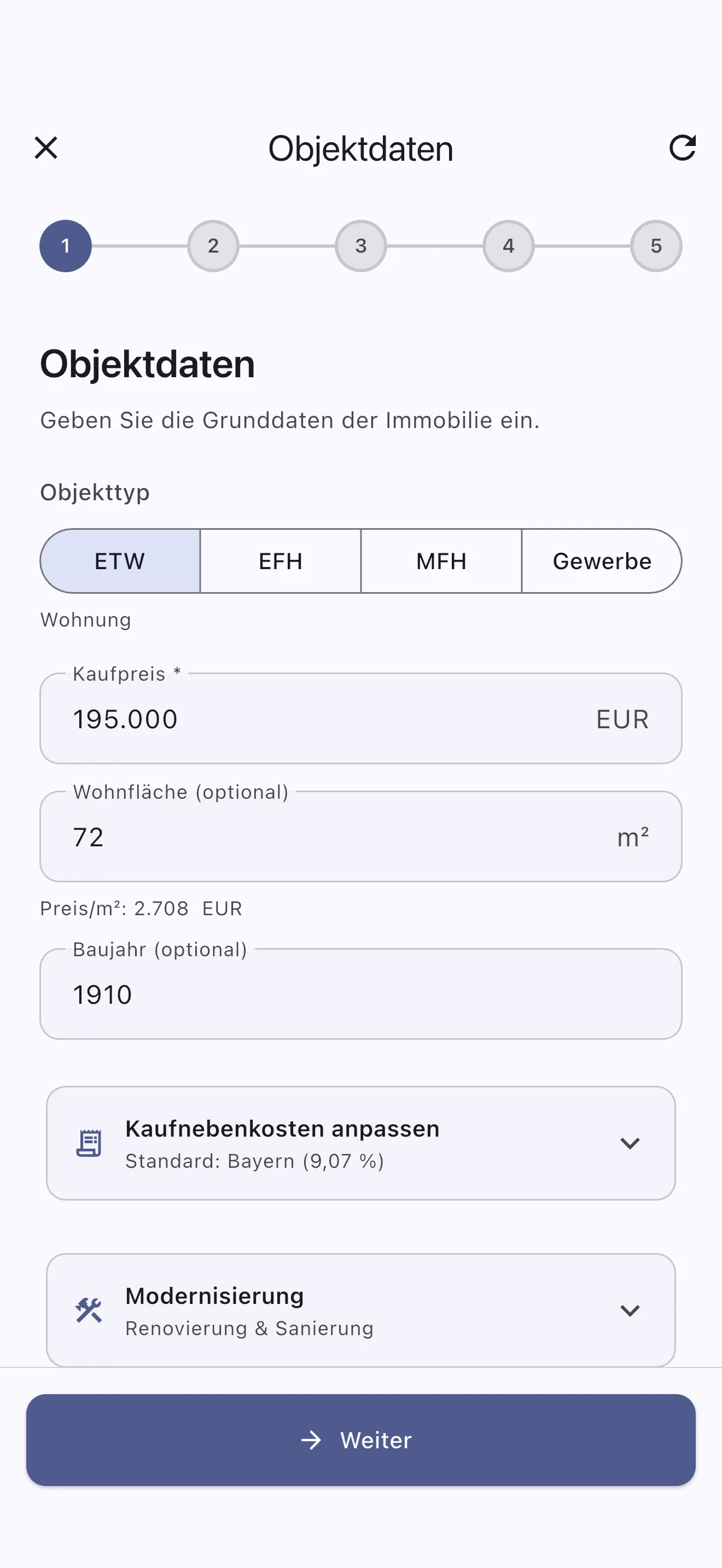
Task: Go to step 2 in progress indicator
Action: click(213, 246)
